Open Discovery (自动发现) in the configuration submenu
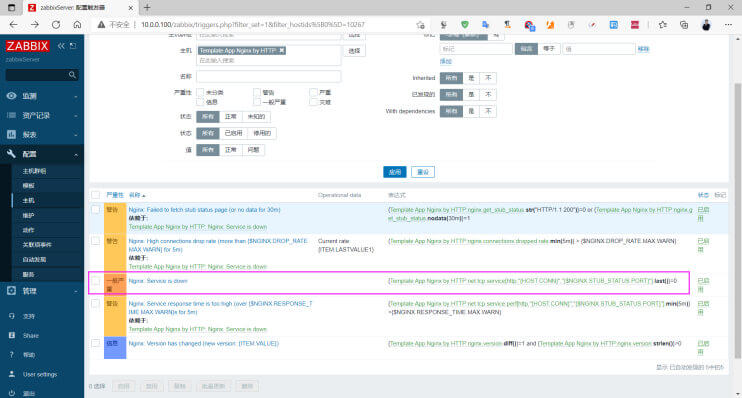This screenshot has width=742, height=398. [34, 259]
